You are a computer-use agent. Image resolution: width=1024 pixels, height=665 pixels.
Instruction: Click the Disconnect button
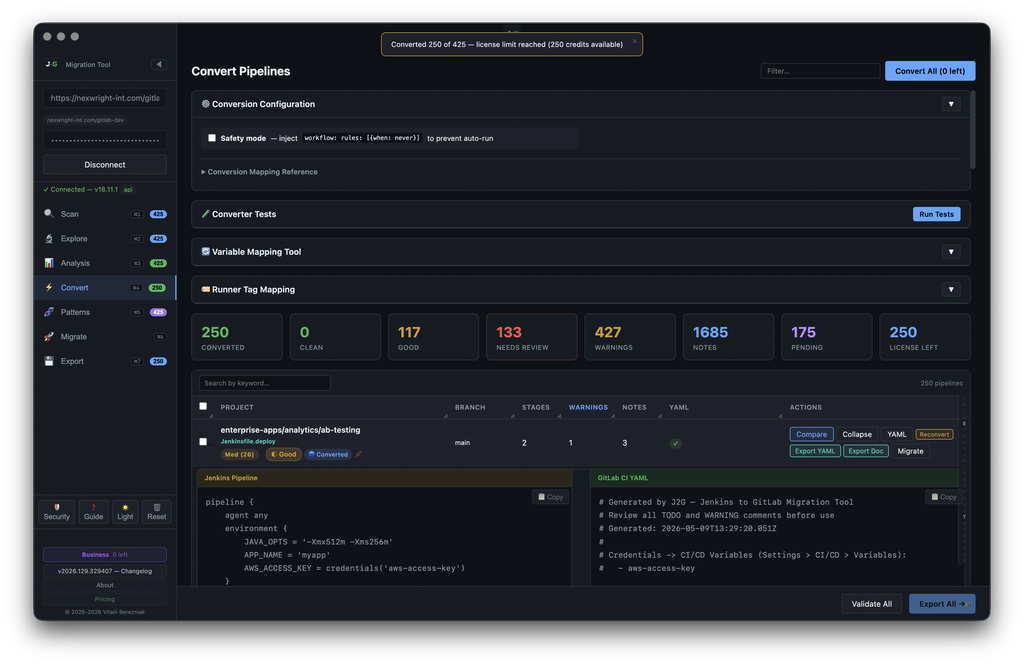[104, 165]
